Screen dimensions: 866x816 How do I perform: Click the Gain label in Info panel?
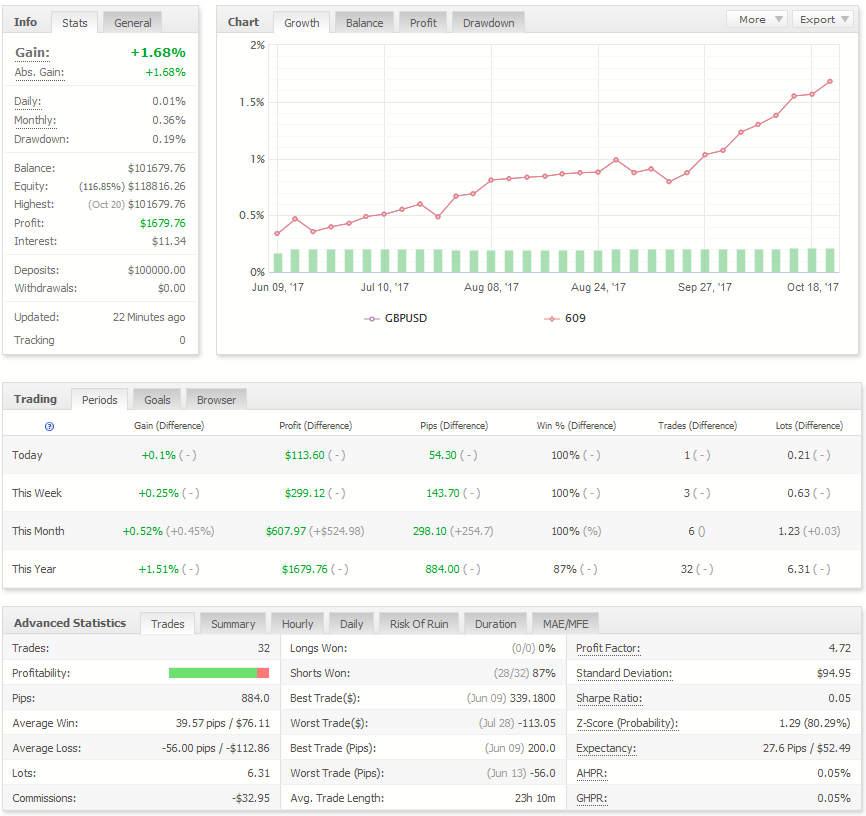pyautogui.click(x=33, y=52)
